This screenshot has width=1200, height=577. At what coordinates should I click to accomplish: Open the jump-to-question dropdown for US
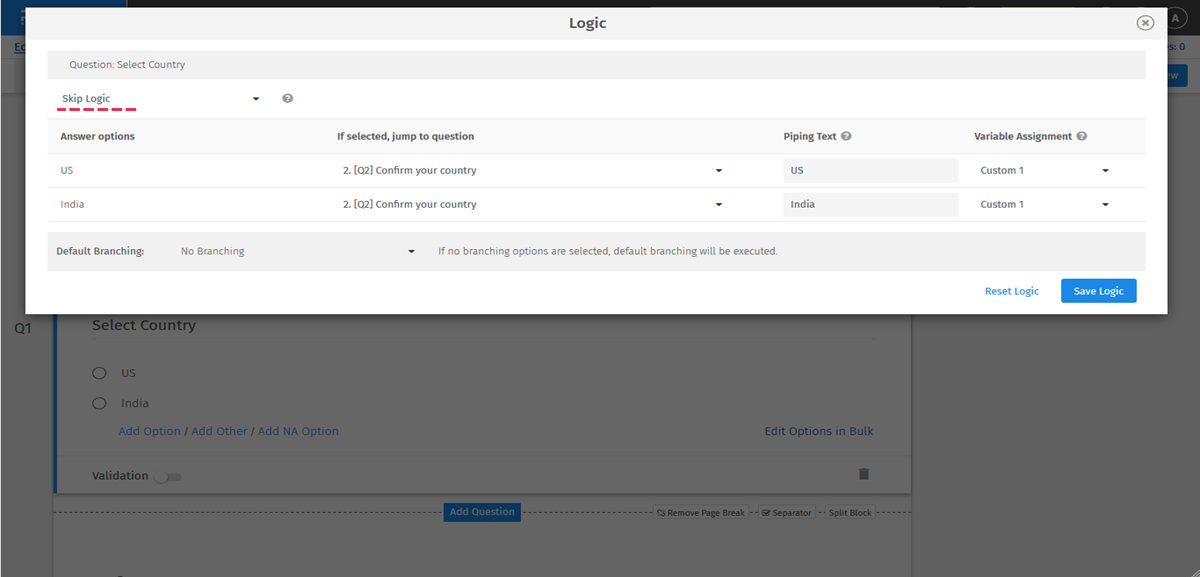(x=718, y=170)
